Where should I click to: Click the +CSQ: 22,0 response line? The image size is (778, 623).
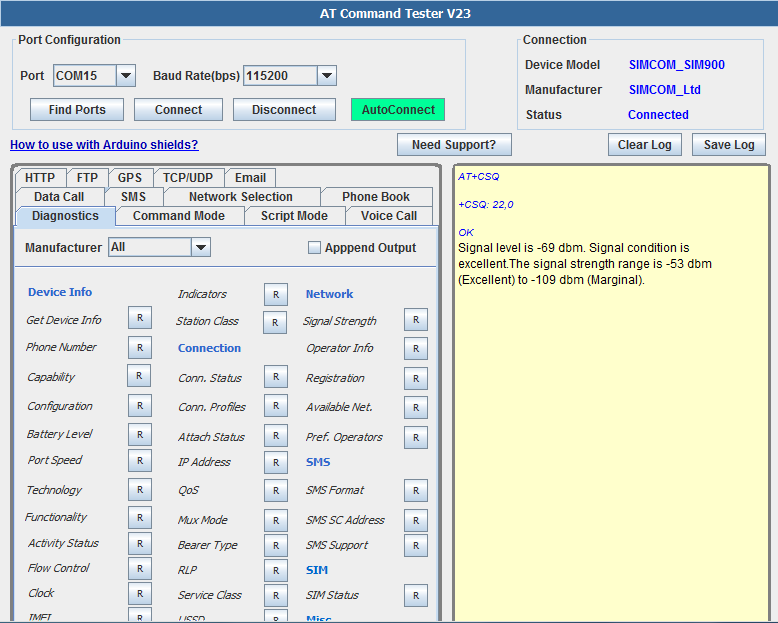coord(486,204)
